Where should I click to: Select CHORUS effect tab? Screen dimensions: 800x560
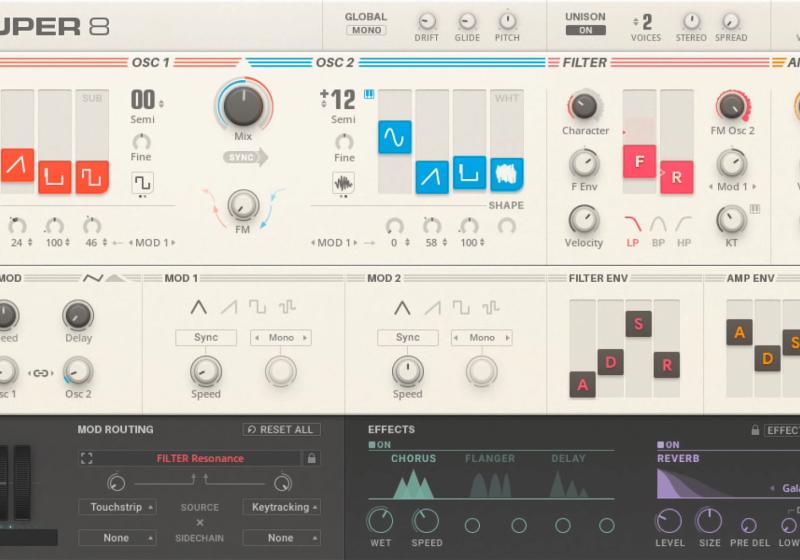pyautogui.click(x=413, y=459)
